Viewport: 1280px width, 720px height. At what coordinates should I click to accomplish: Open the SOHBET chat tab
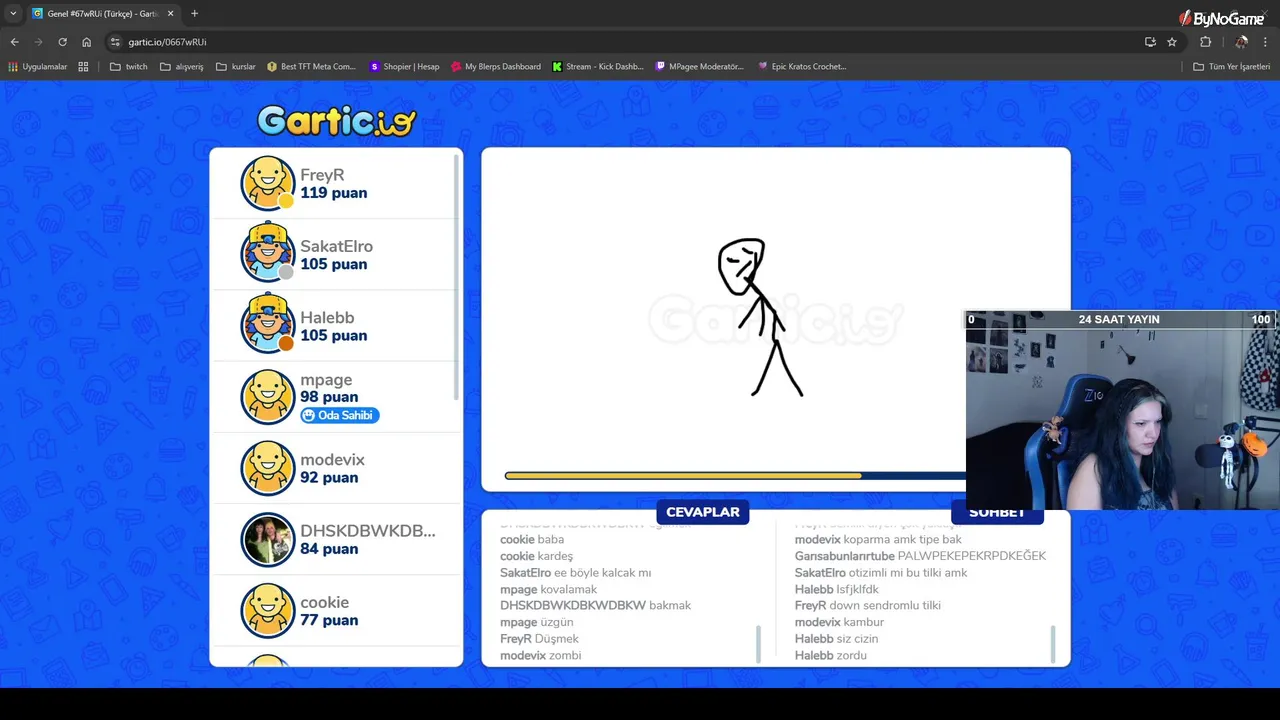coord(997,513)
